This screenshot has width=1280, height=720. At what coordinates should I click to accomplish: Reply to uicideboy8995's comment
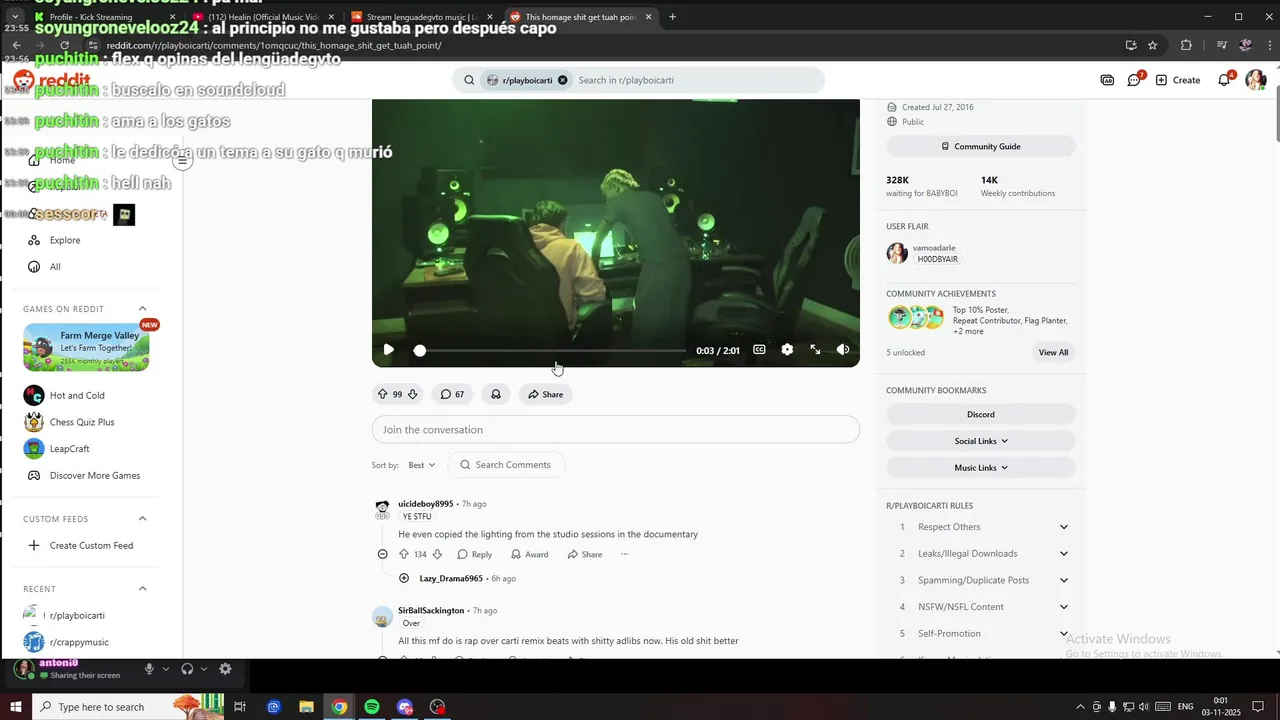tap(474, 554)
